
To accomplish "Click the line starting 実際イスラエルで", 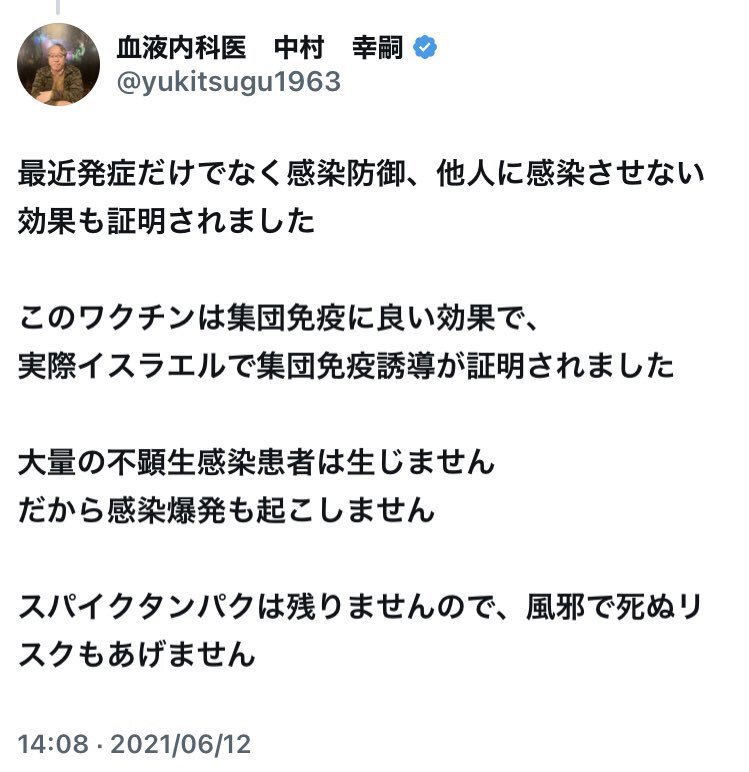I will [x=346, y=366].
